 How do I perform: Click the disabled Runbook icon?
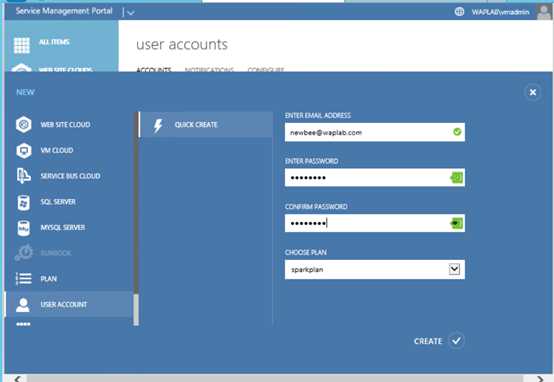(24, 253)
